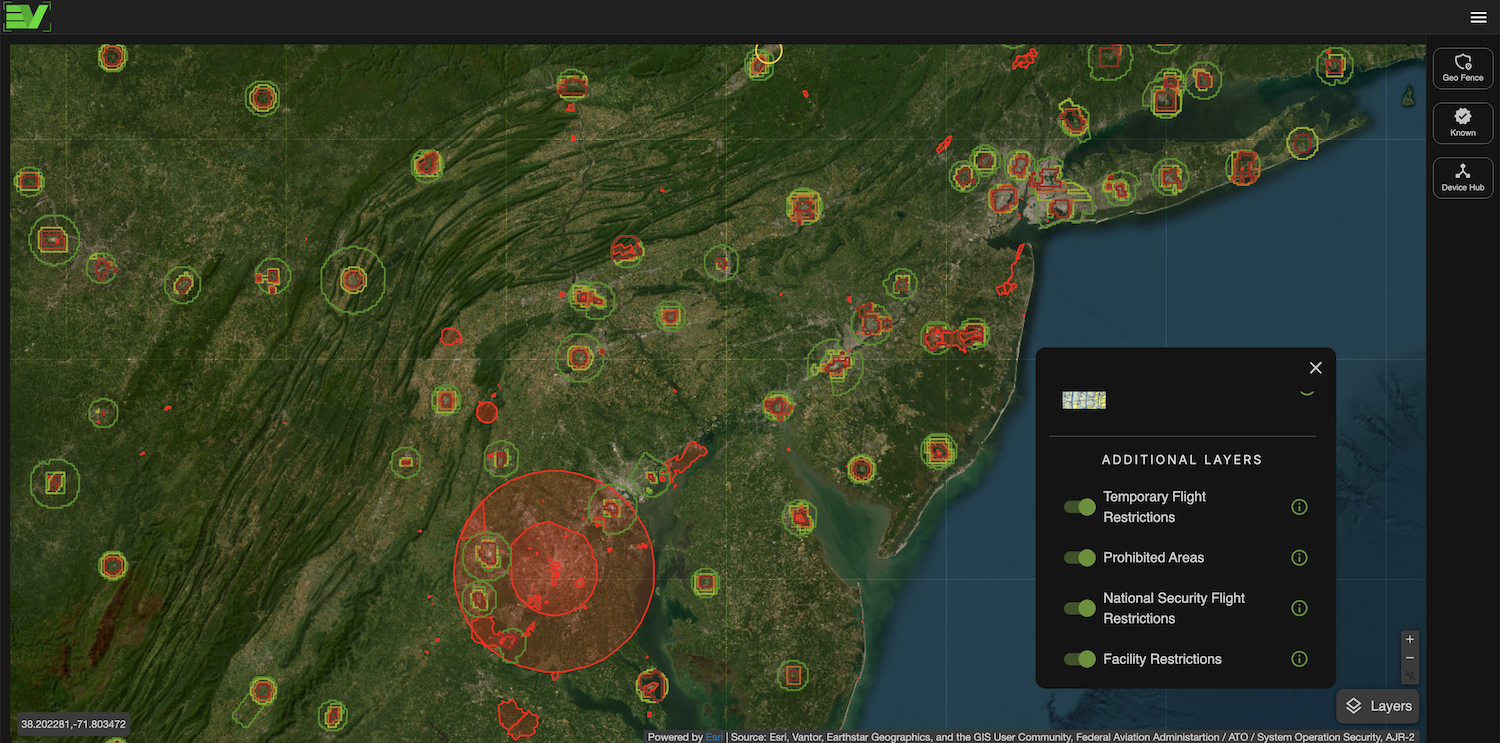1500x743 pixels.
Task: Show info for Temporary Flight Restrictions
Action: (1299, 507)
